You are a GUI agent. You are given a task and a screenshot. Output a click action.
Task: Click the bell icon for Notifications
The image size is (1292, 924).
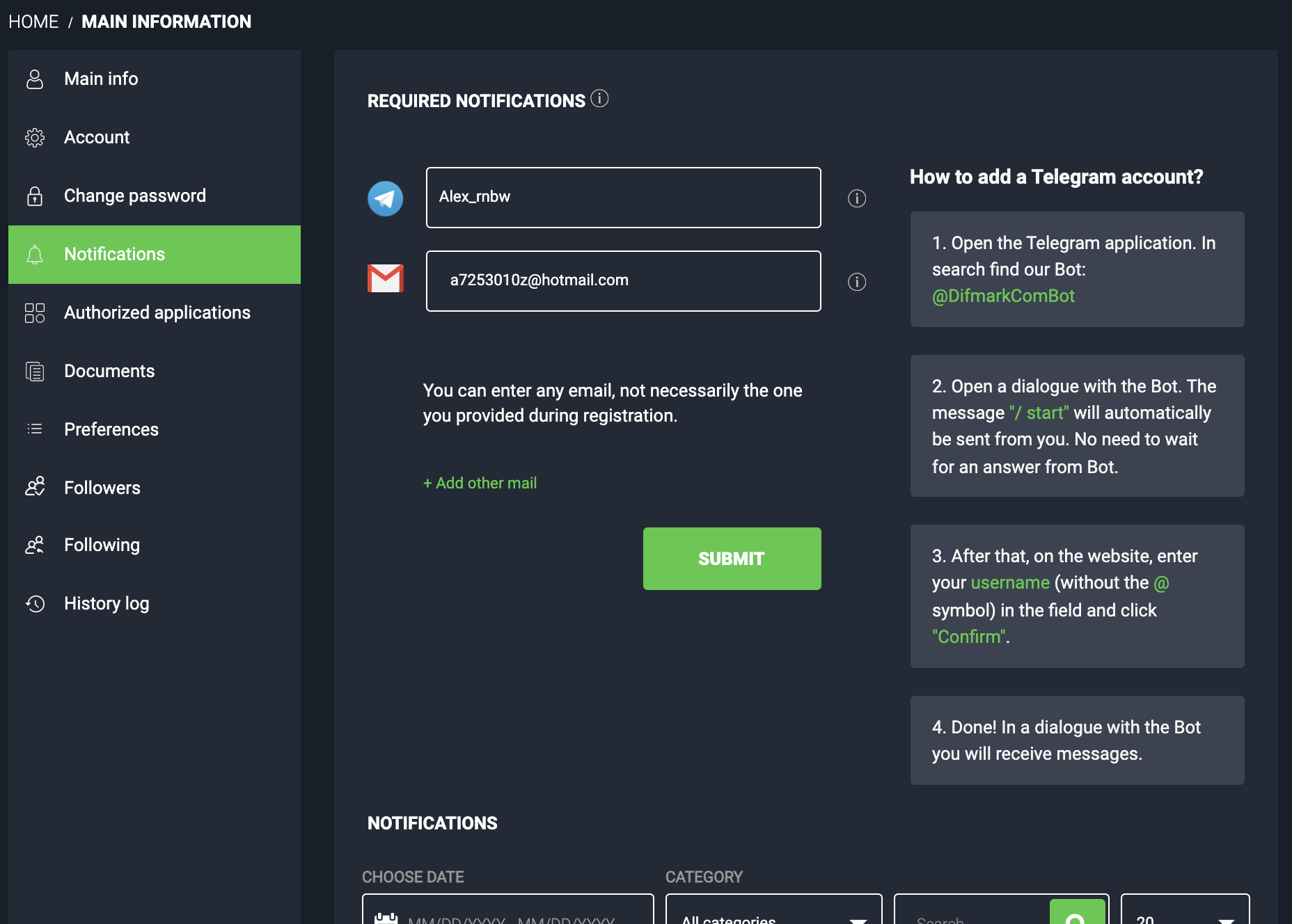coord(35,255)
